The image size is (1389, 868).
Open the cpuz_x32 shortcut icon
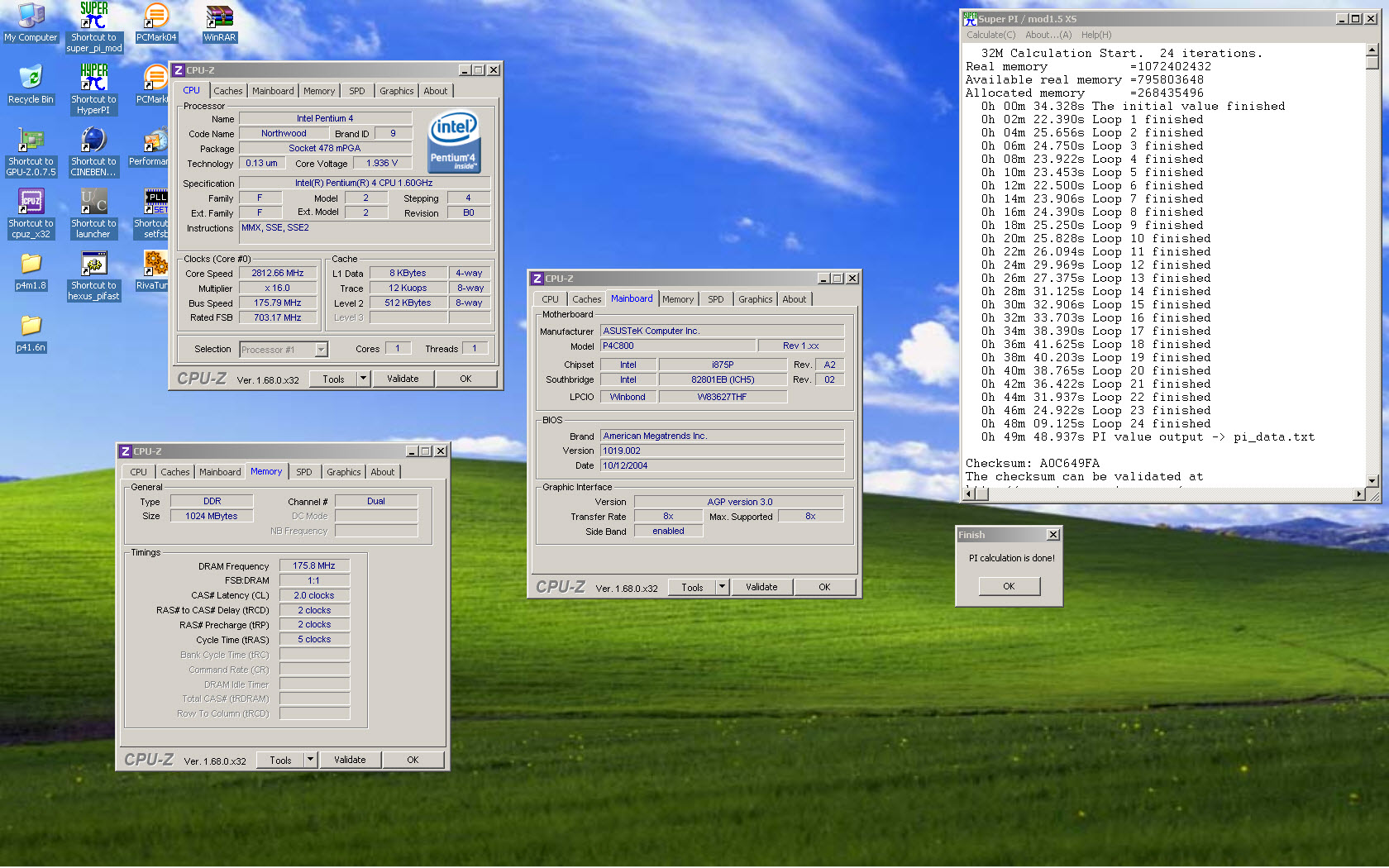coord(31,212)
